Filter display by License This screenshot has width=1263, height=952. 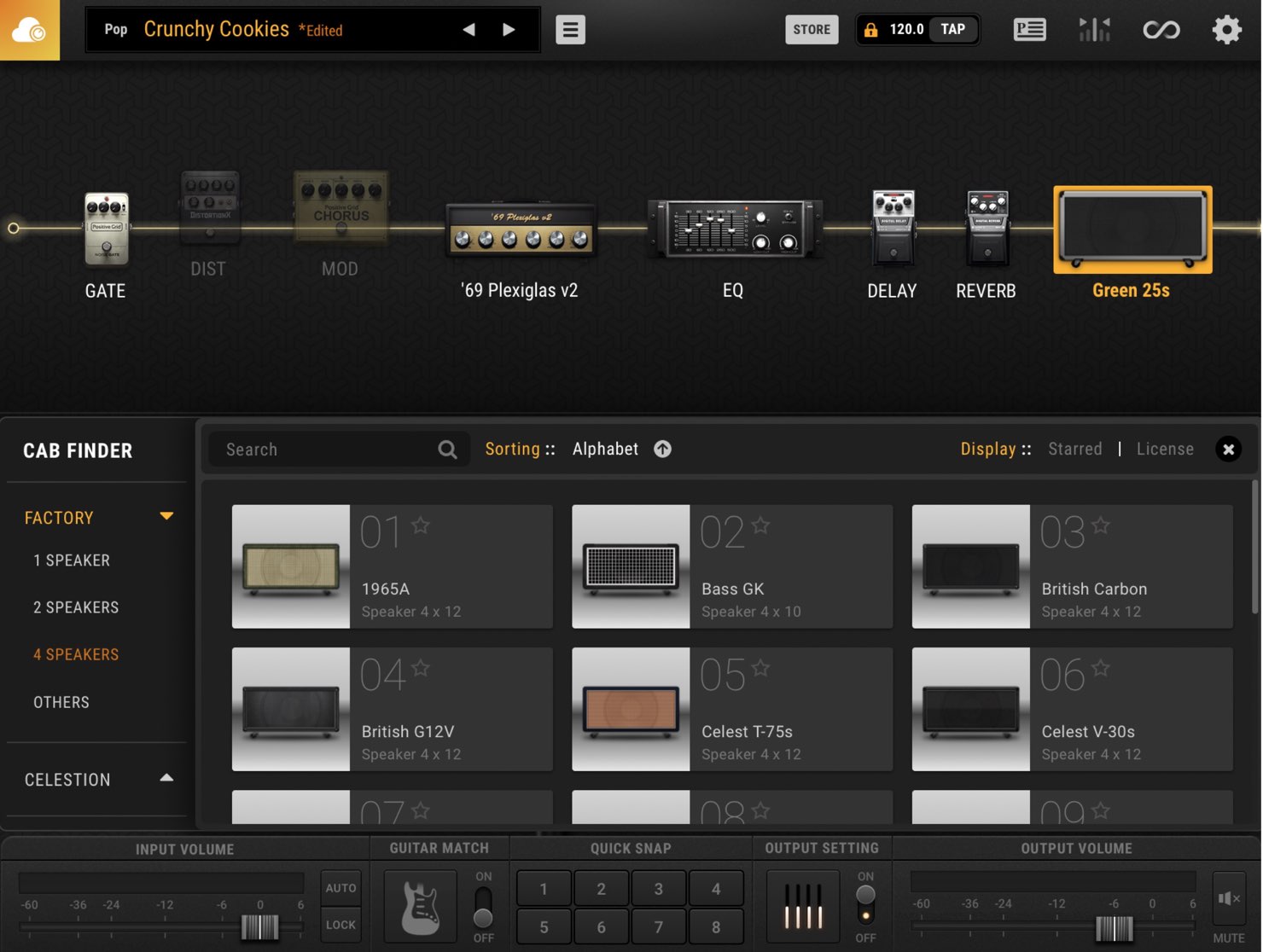point(1165,449)
